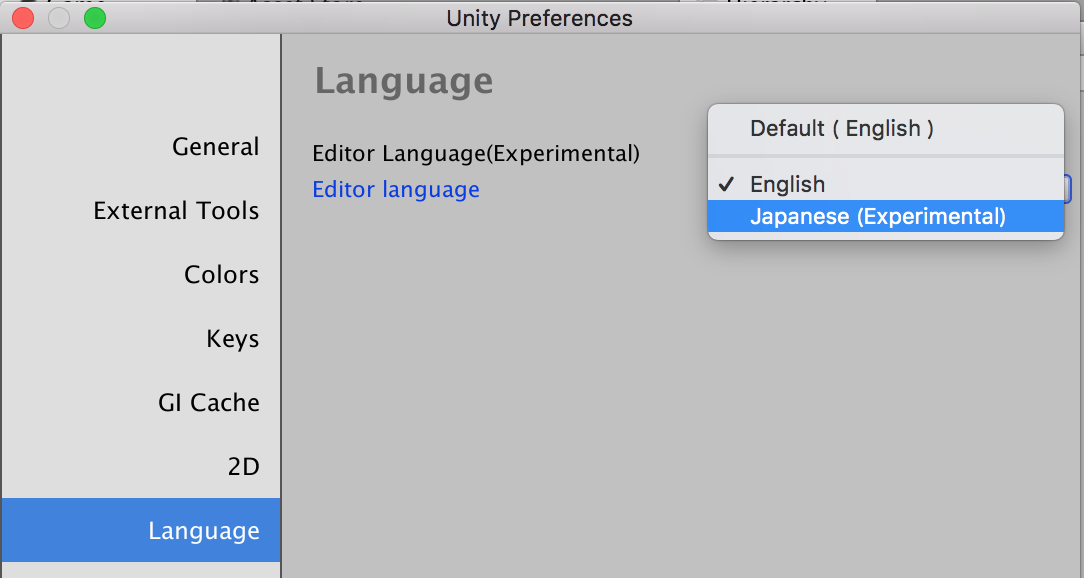Click the Language heading in the pane
1084x578 pixels.
pyautogui.click(x=404, y=81)
